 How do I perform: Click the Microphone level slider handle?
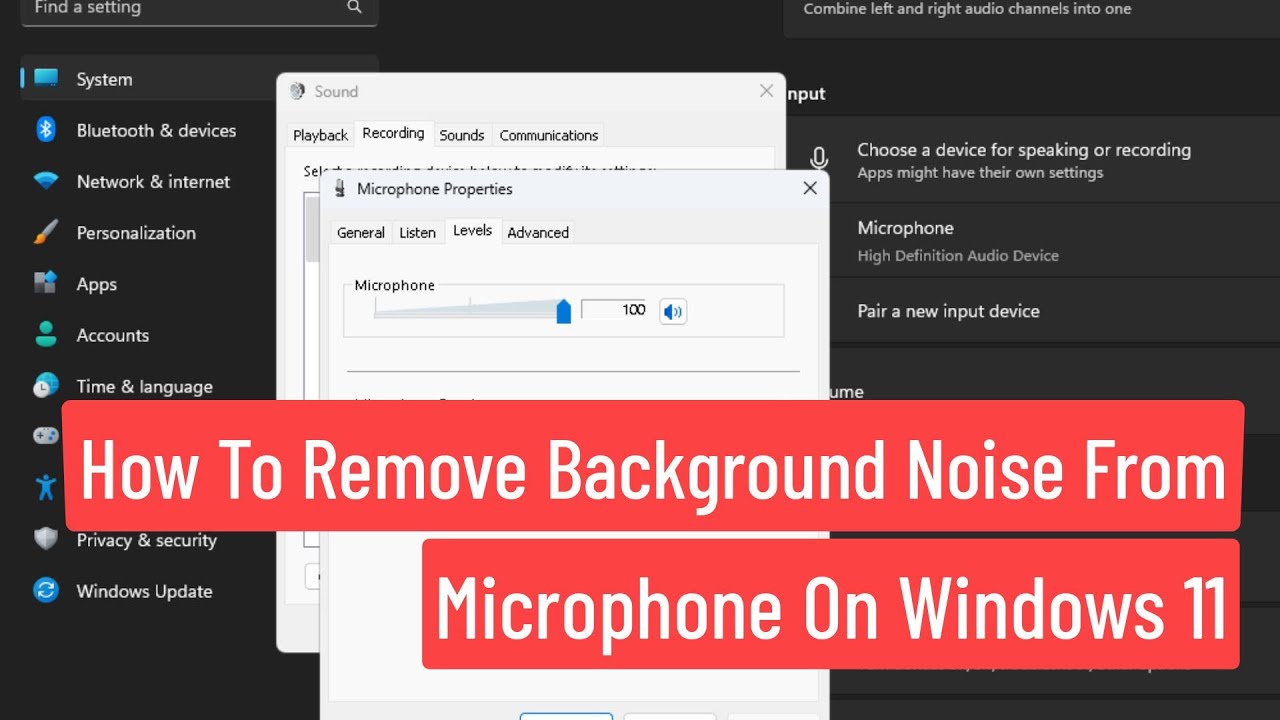point(563,311)
